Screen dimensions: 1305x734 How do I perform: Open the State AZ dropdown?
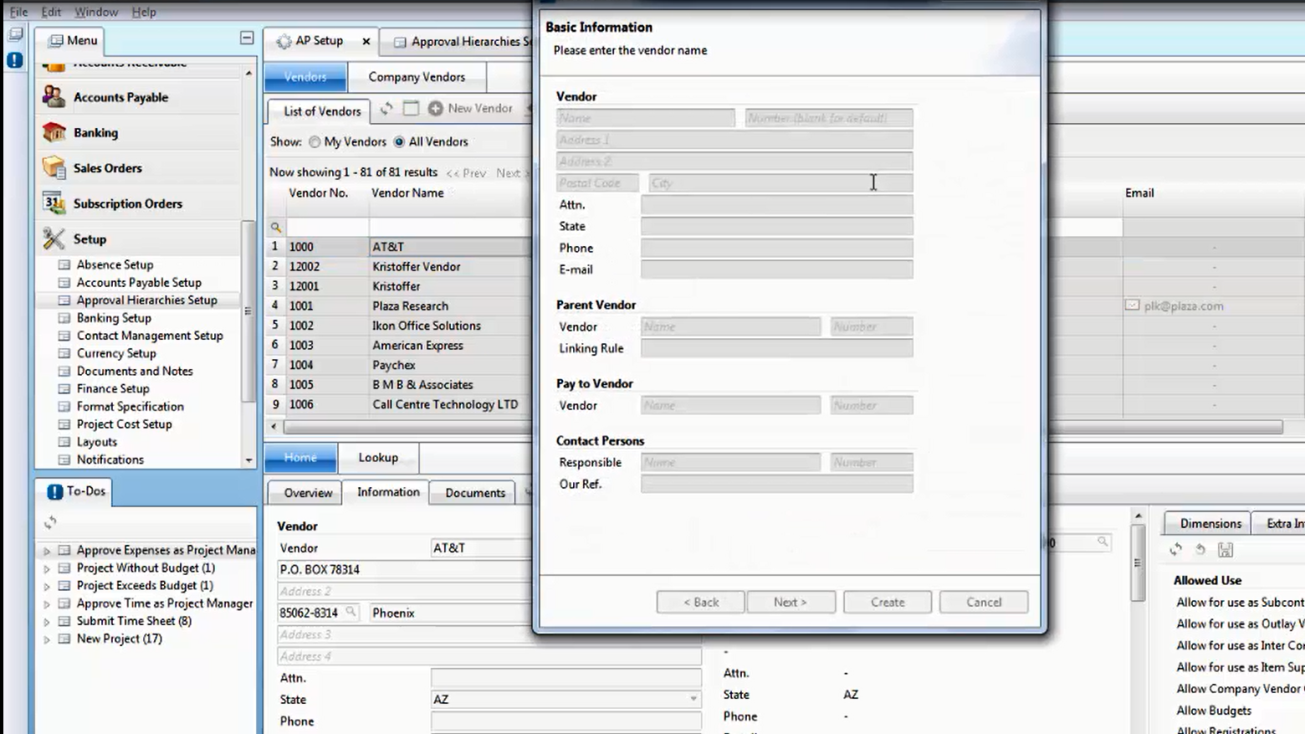692,700
